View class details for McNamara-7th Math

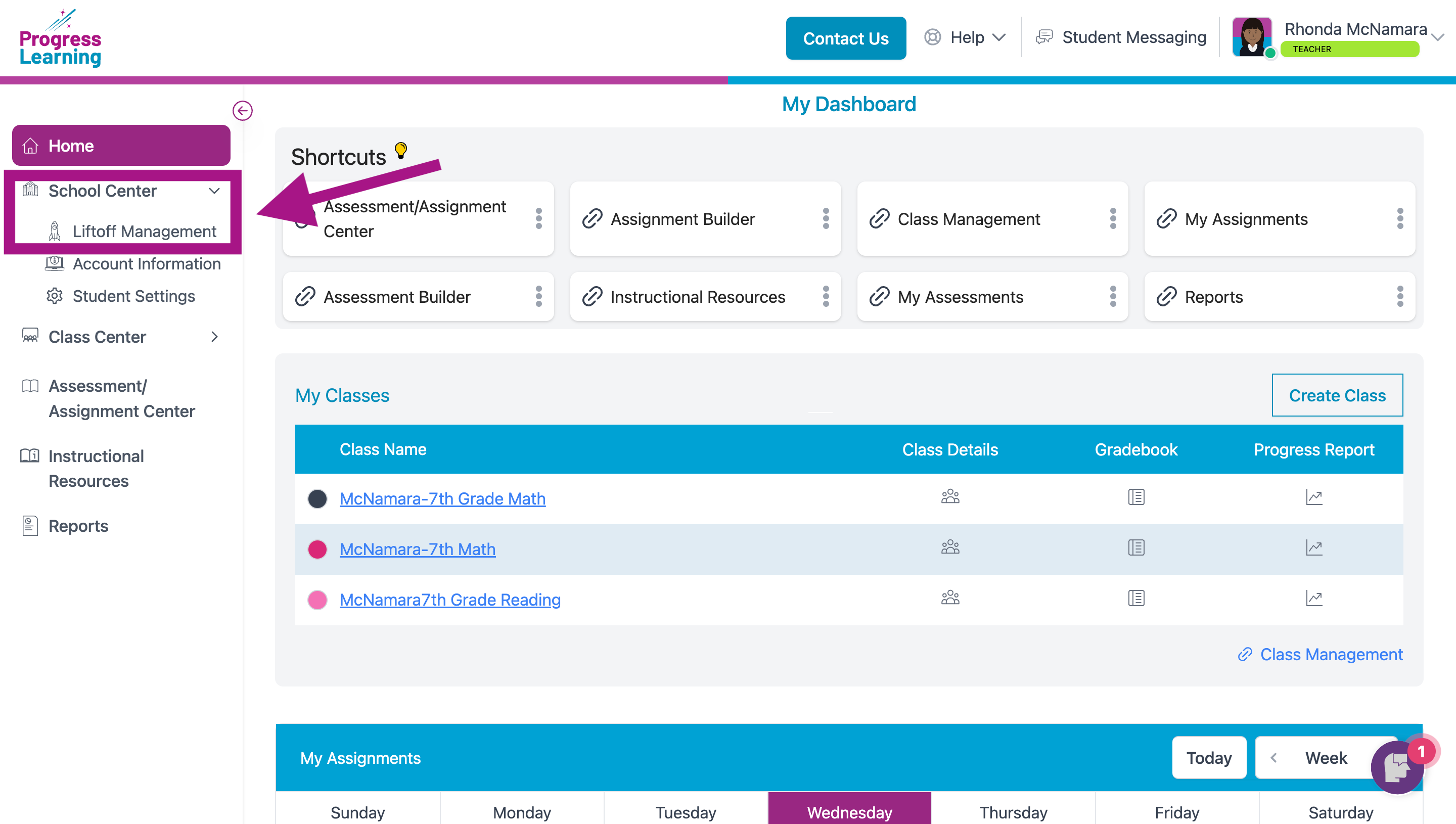(x=950, y=547)
